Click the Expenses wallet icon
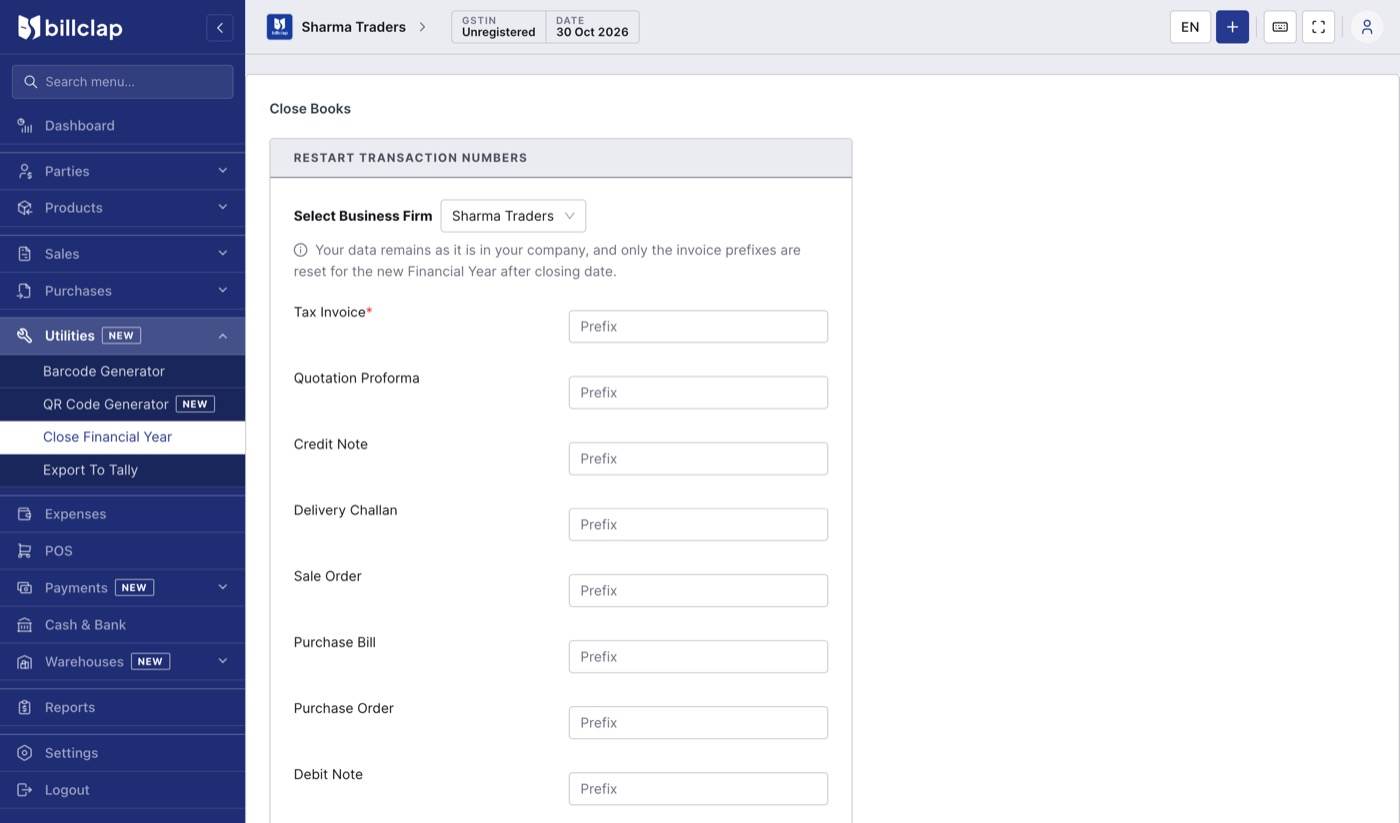Screen dimensions: 1400x823 pyautogui.click(x=25, y=514)
